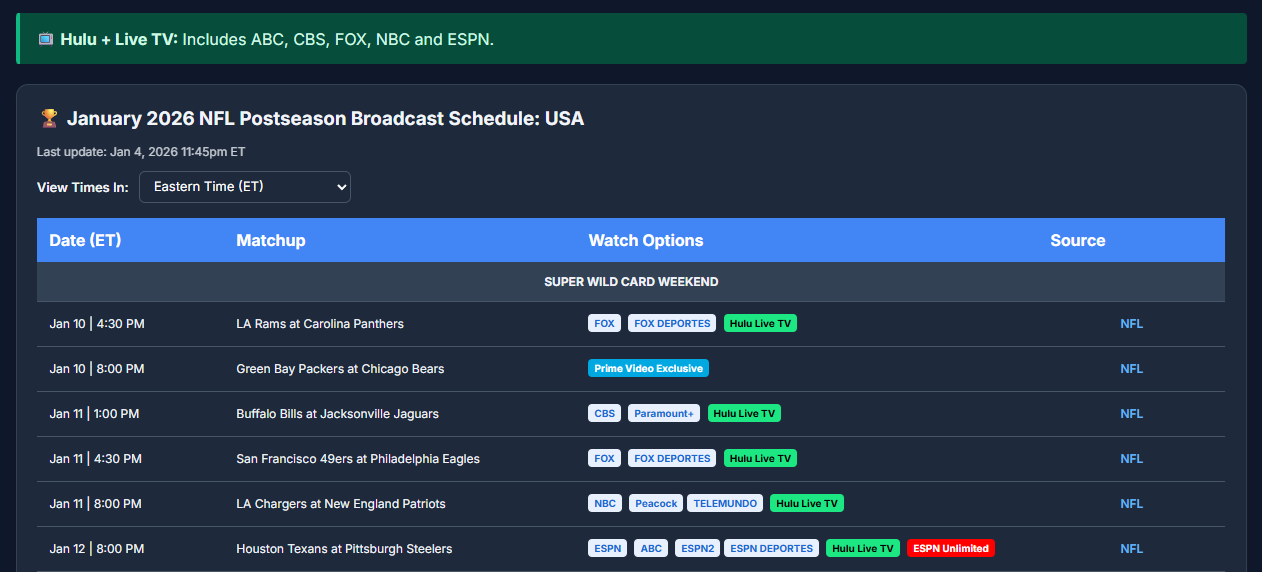1262x572 pixels.
Task: Click the ESPN badge for Texans game
Action: point(607,548)
